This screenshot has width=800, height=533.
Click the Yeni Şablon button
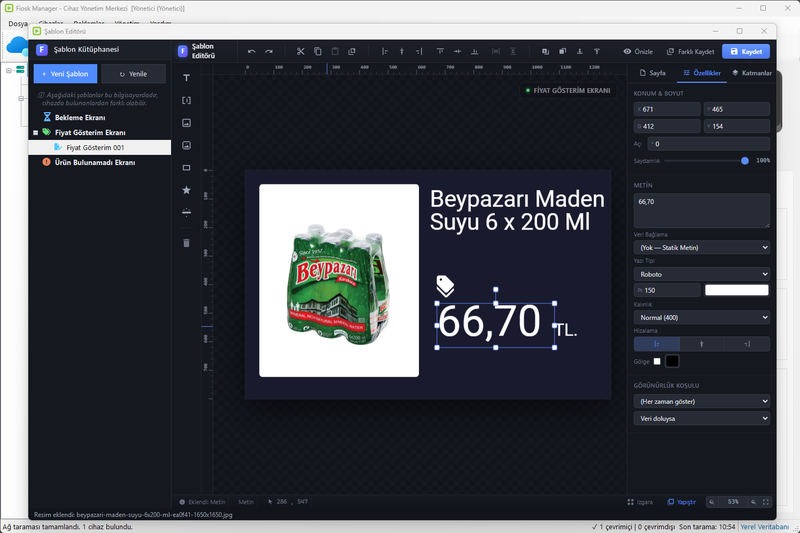65,74
